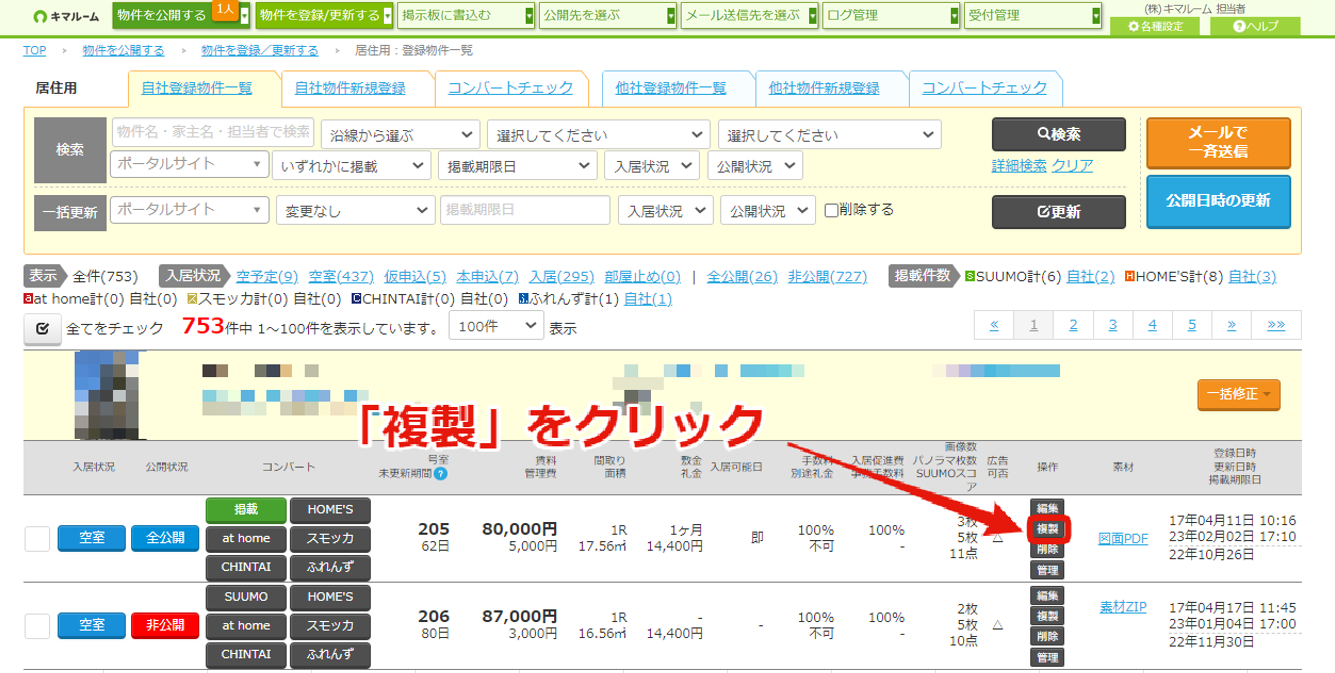Filter by the 非公開(727) link
The image size is (1335, 673).
point(827,276)
